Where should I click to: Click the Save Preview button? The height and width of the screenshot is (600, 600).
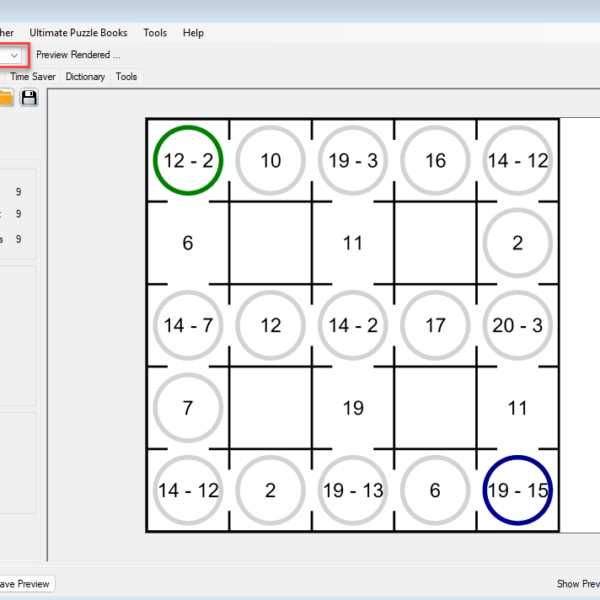click(x=24, y=584)
